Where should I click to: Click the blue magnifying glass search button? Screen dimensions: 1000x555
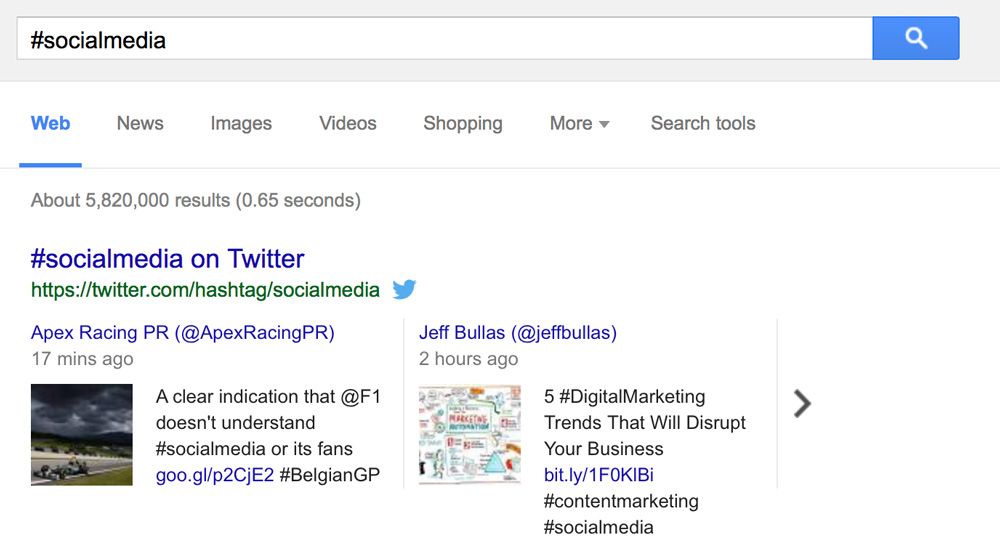click(x=915, y=38)
